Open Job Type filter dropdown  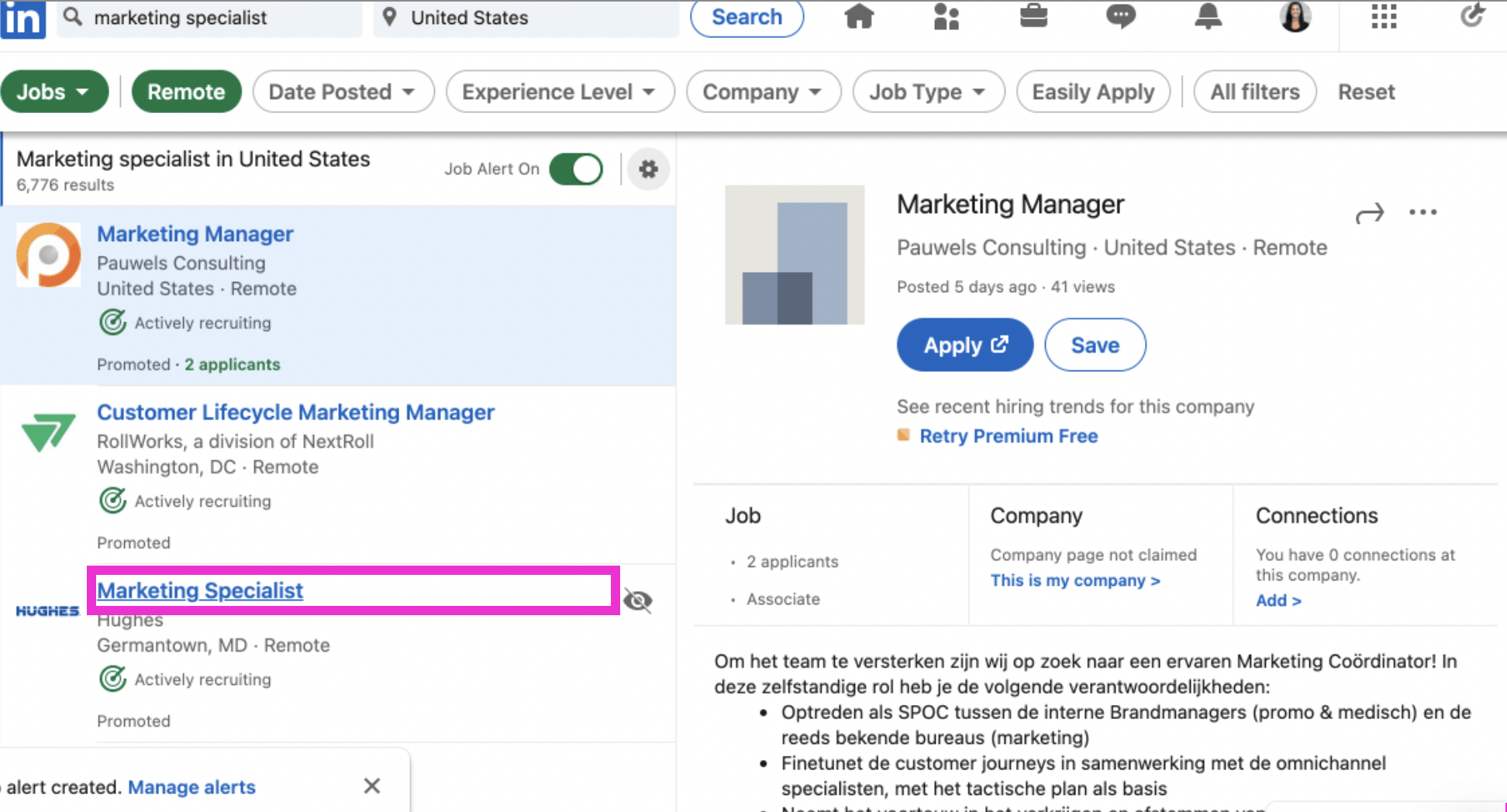click(x=928, y=91)
